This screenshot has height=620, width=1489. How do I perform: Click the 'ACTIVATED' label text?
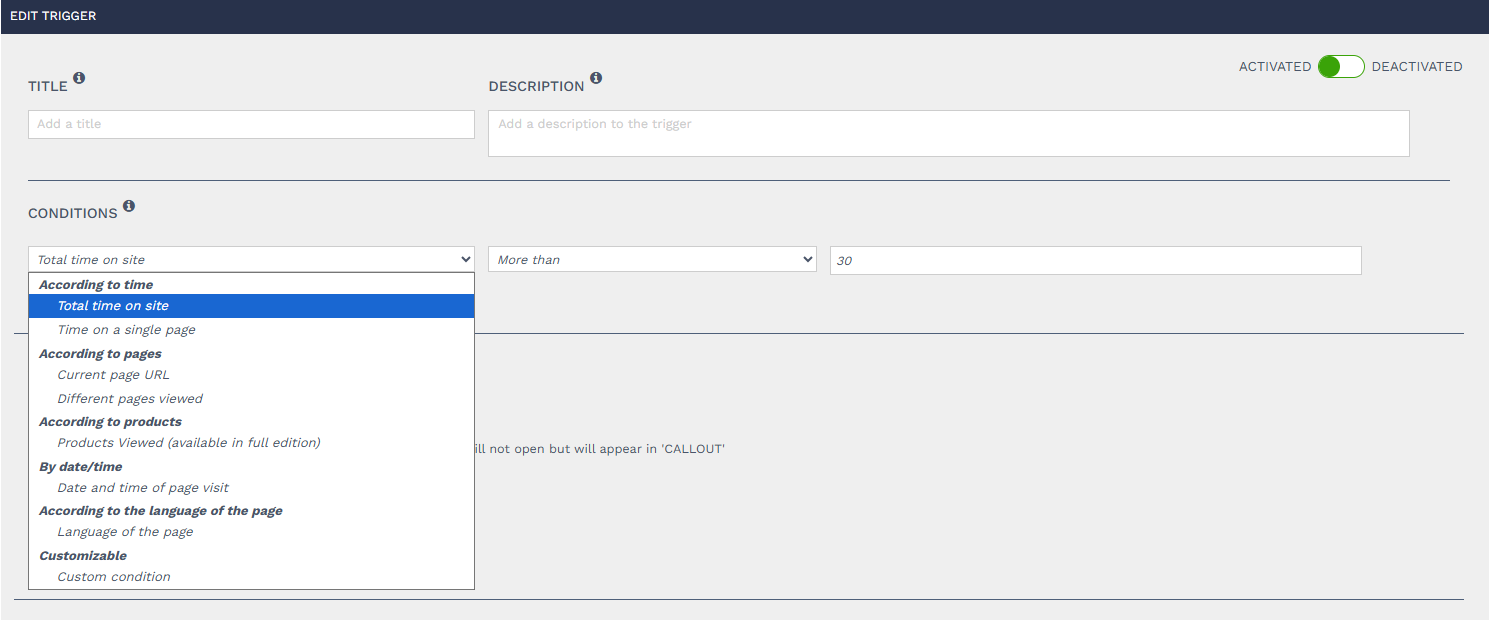1274,67
